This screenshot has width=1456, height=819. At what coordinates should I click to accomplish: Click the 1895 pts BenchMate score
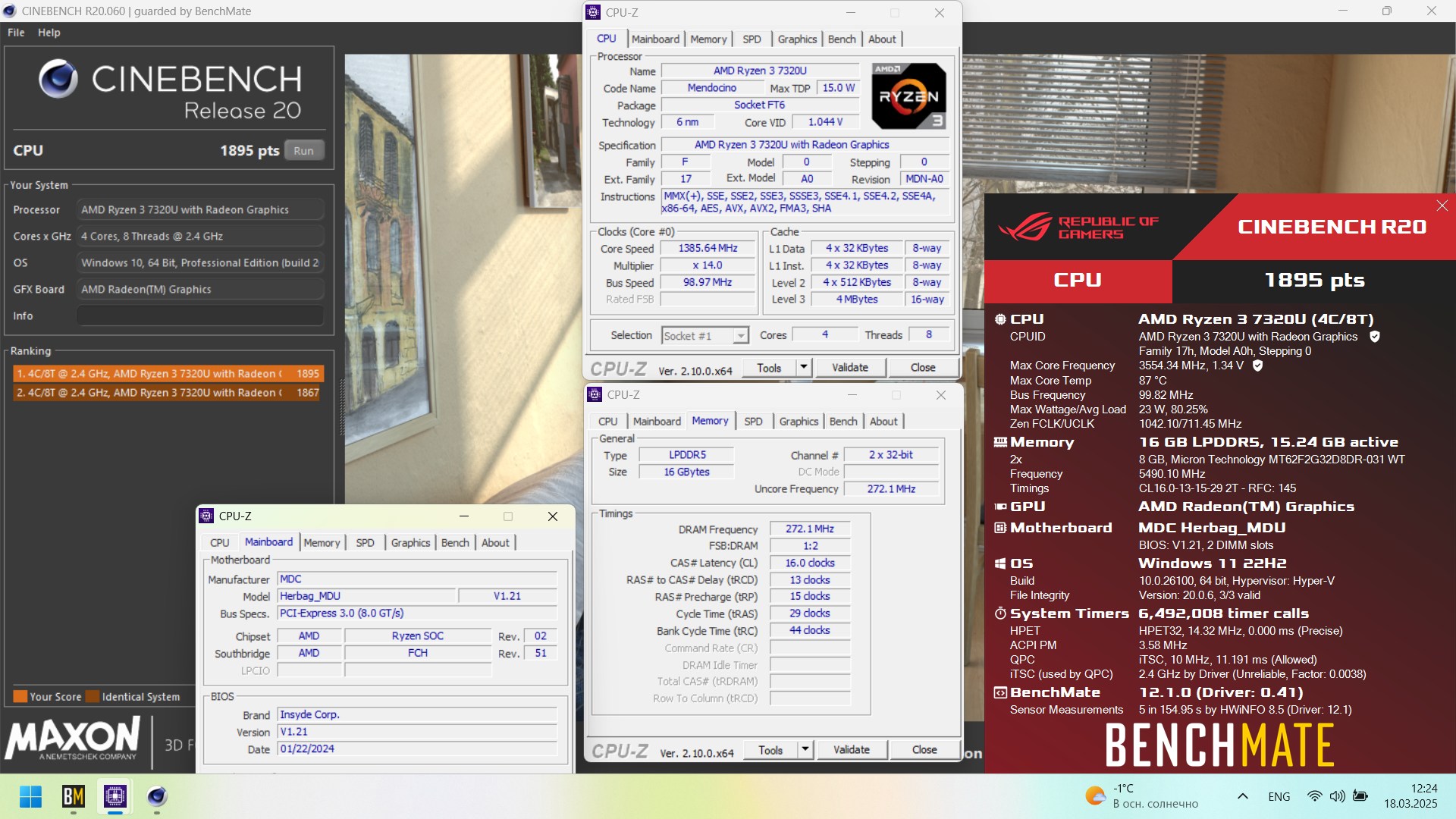coord(1314,281)
